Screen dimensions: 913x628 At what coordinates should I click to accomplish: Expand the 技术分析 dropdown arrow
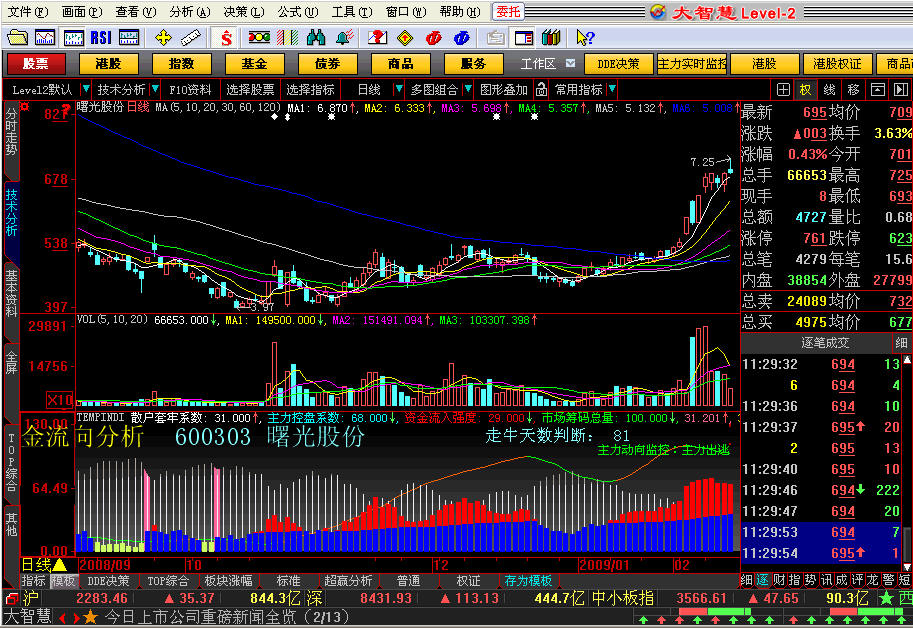[154, 89]
